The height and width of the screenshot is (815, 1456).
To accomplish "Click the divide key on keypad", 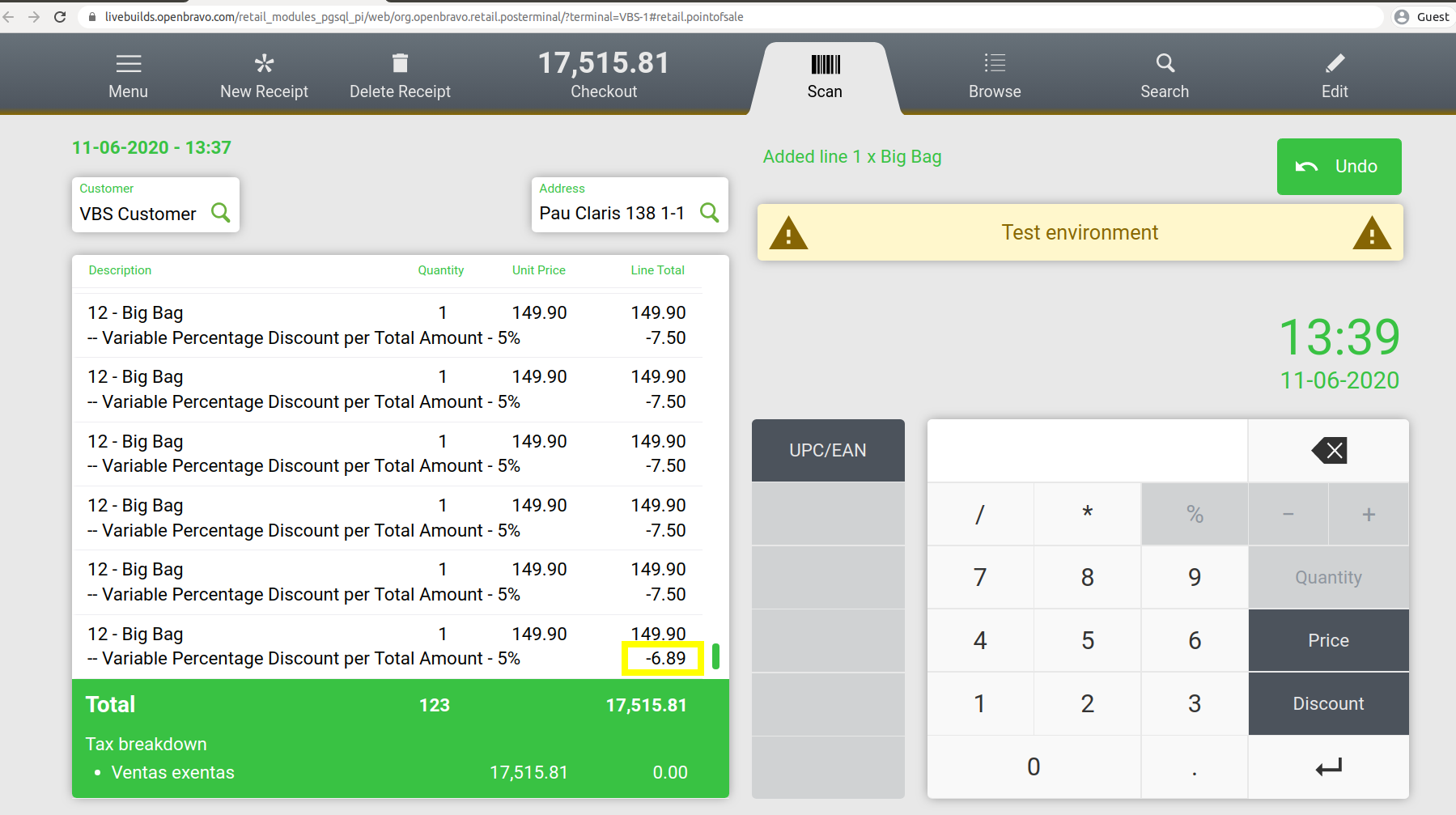I will [980, 514].
